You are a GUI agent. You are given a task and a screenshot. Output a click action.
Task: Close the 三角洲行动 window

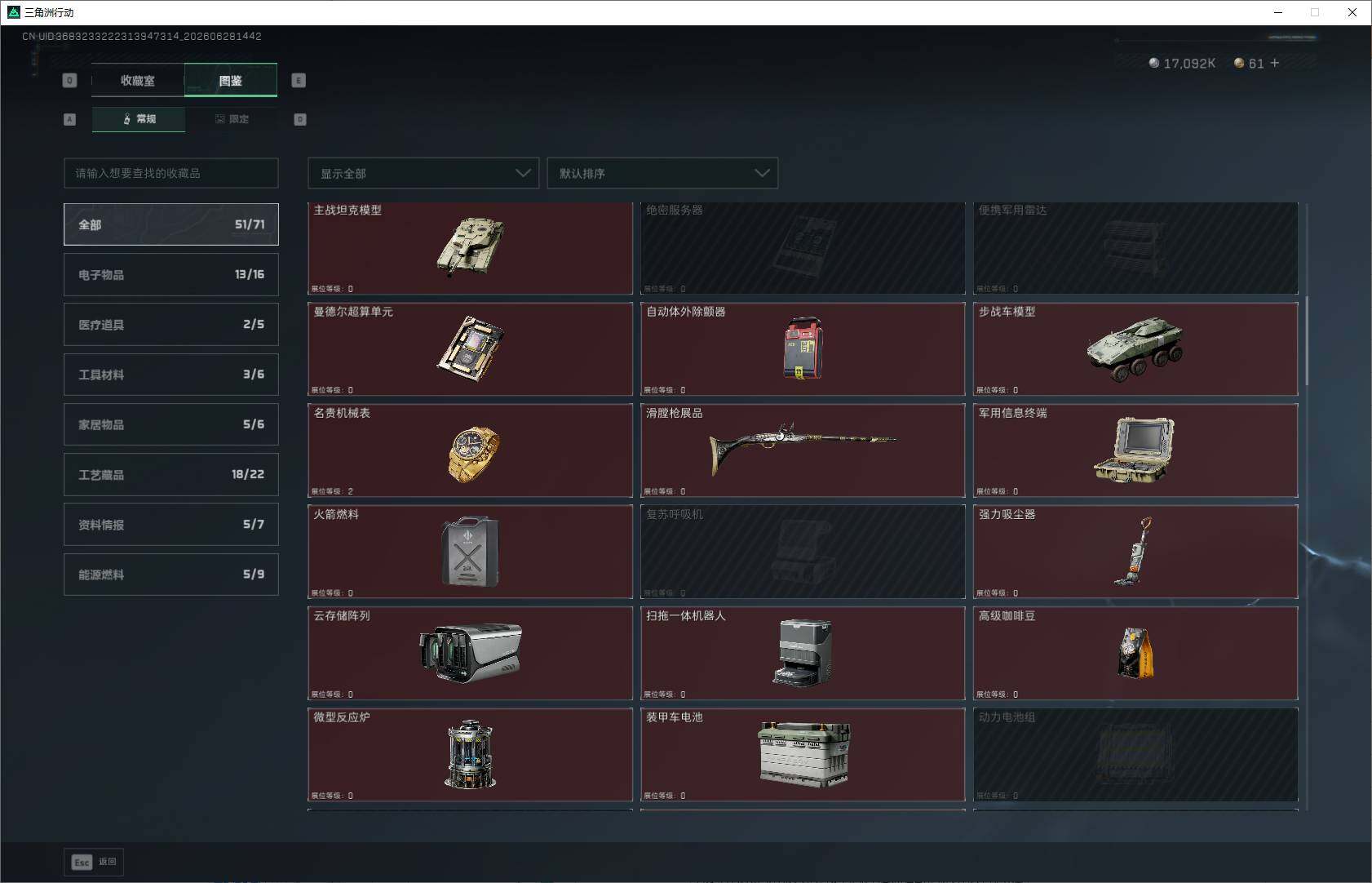point(1352,12)
